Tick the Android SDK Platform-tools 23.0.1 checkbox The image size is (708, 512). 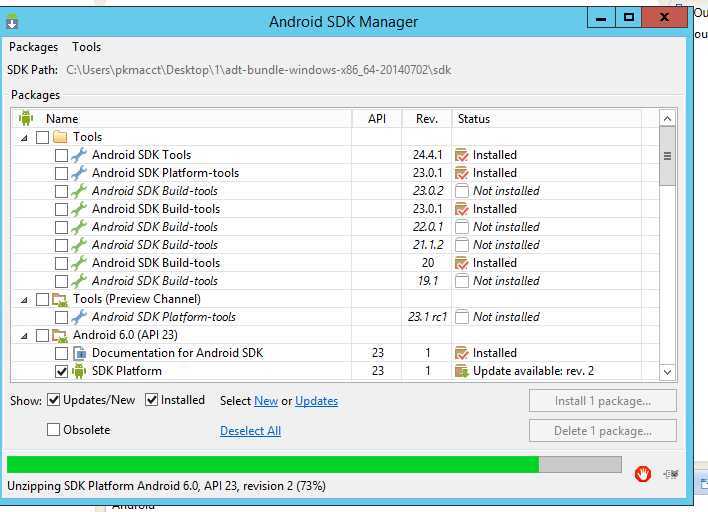[61, 173]
